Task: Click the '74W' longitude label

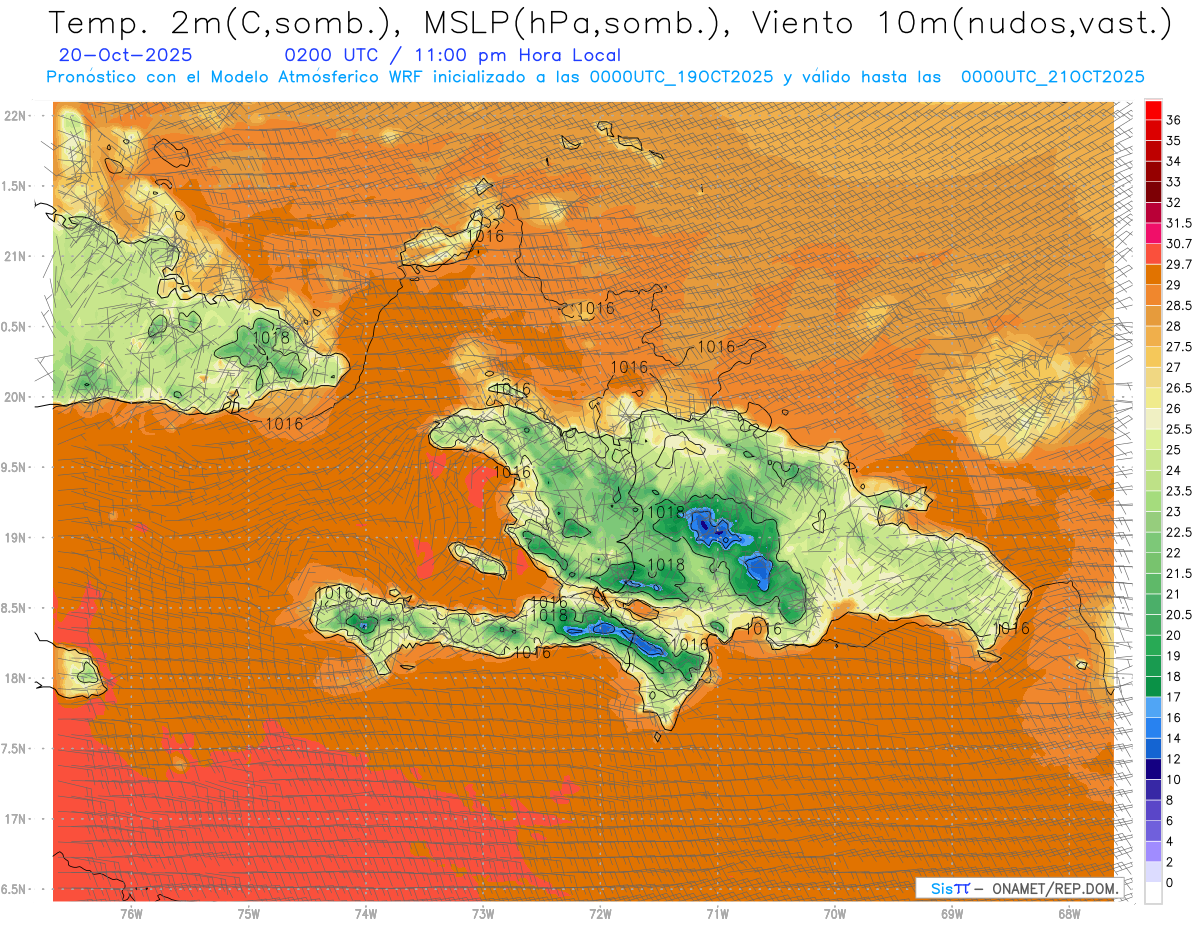Action: pyautogui.click(x=366, y=913)
